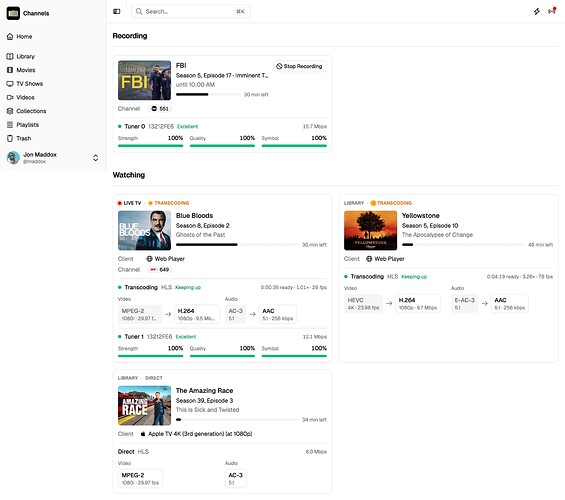The image size is (565, 500).
Task: Click Yellowstone TRANSCODING status badge
Action: point(391,203)
